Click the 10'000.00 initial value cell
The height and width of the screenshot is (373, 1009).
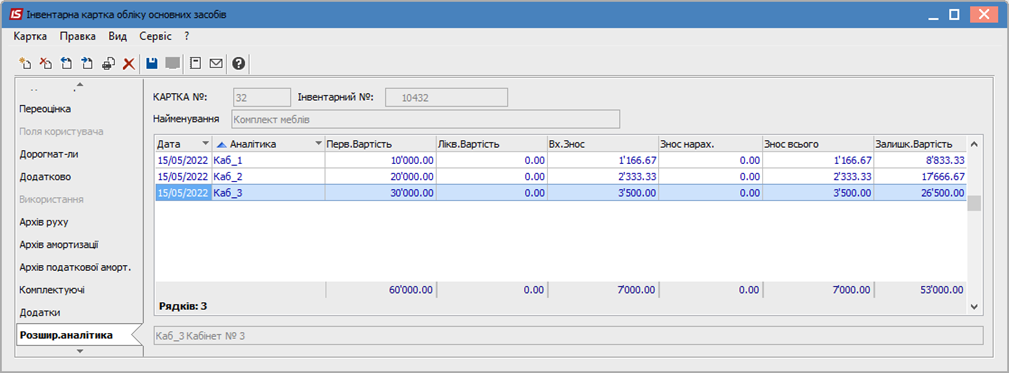pyautogui.click(x=380, y=160)
